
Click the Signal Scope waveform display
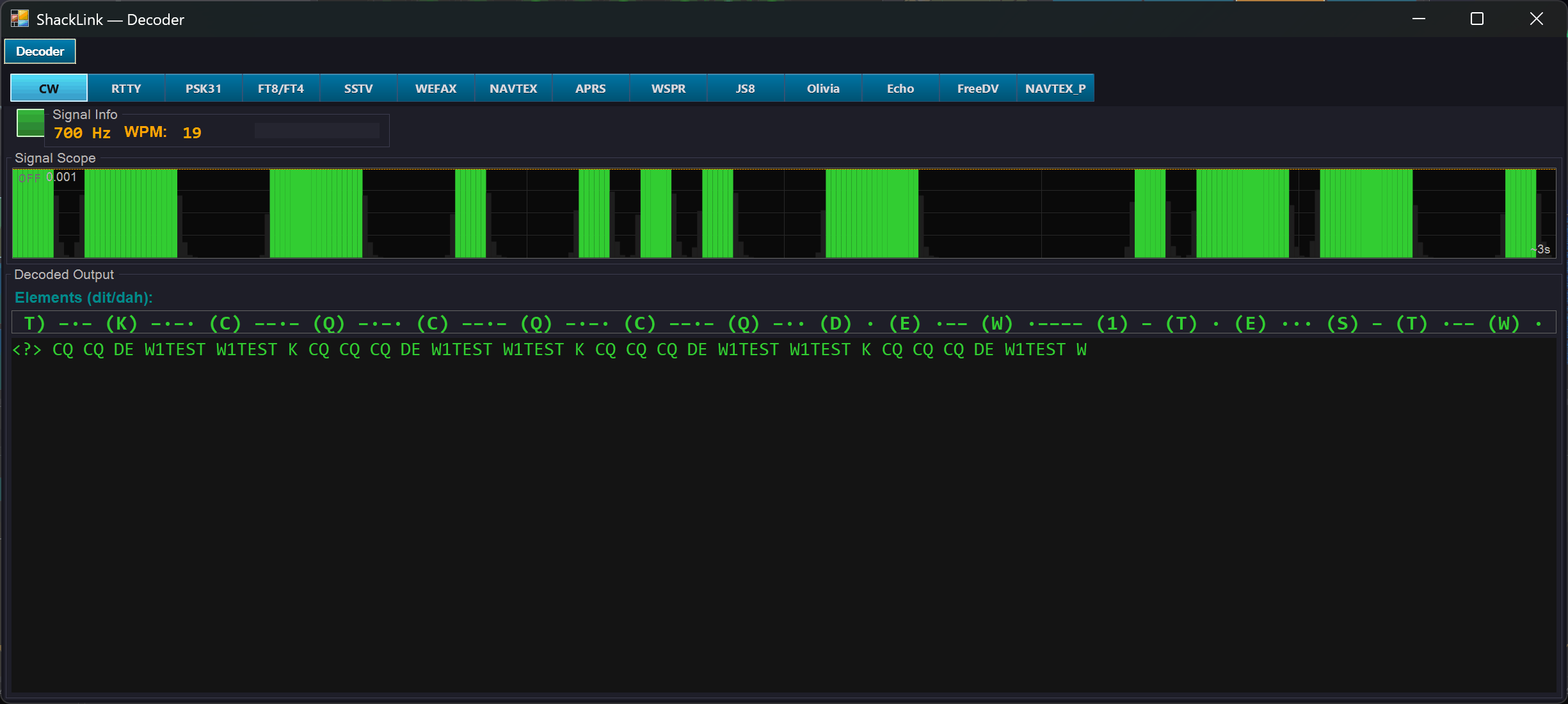784,213
